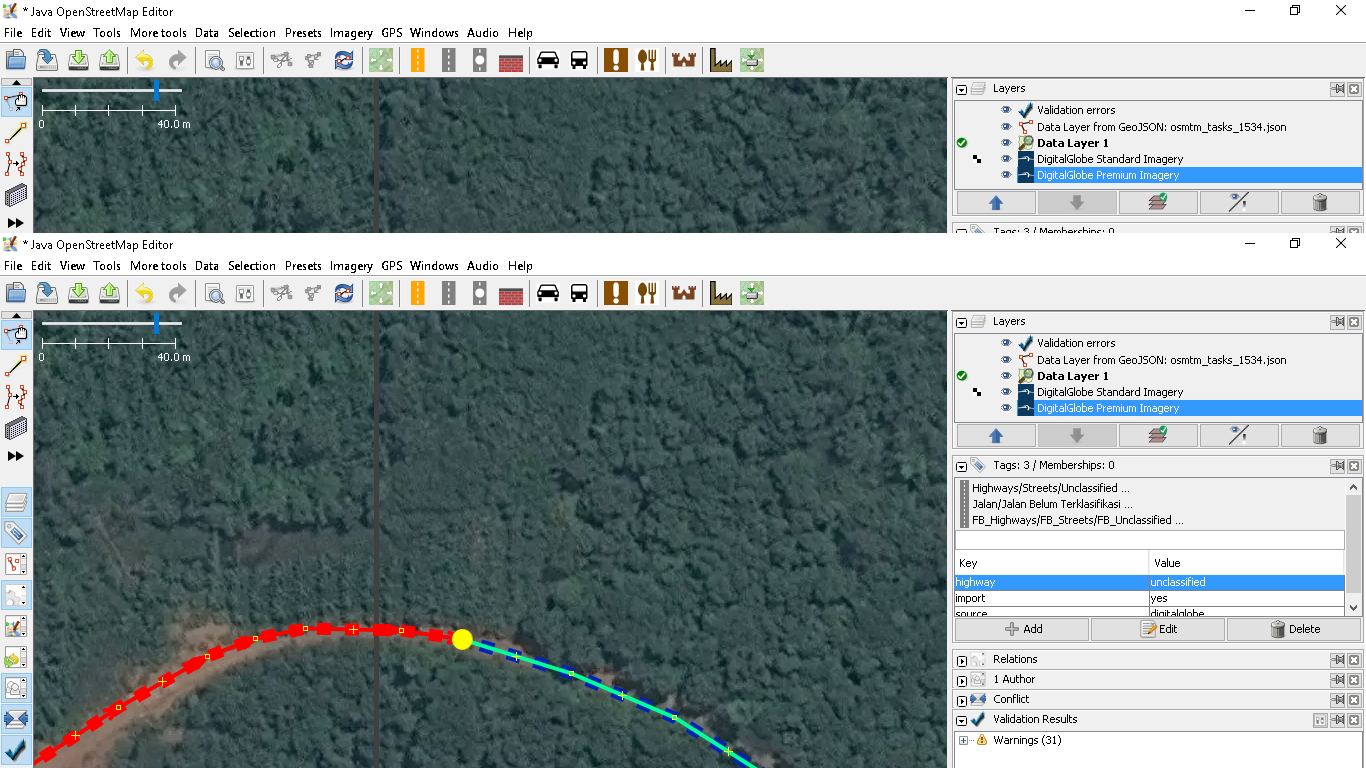Hide Validation errors layer in lower Layers panel
The height and width of the screenshot is (768, 1366).
1006,343
